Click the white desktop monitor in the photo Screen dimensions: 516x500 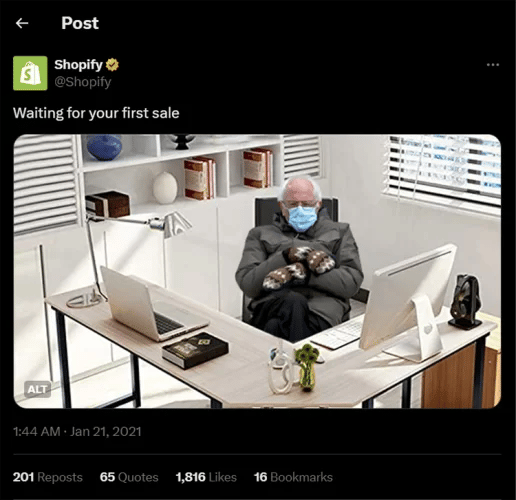[407, 302]
